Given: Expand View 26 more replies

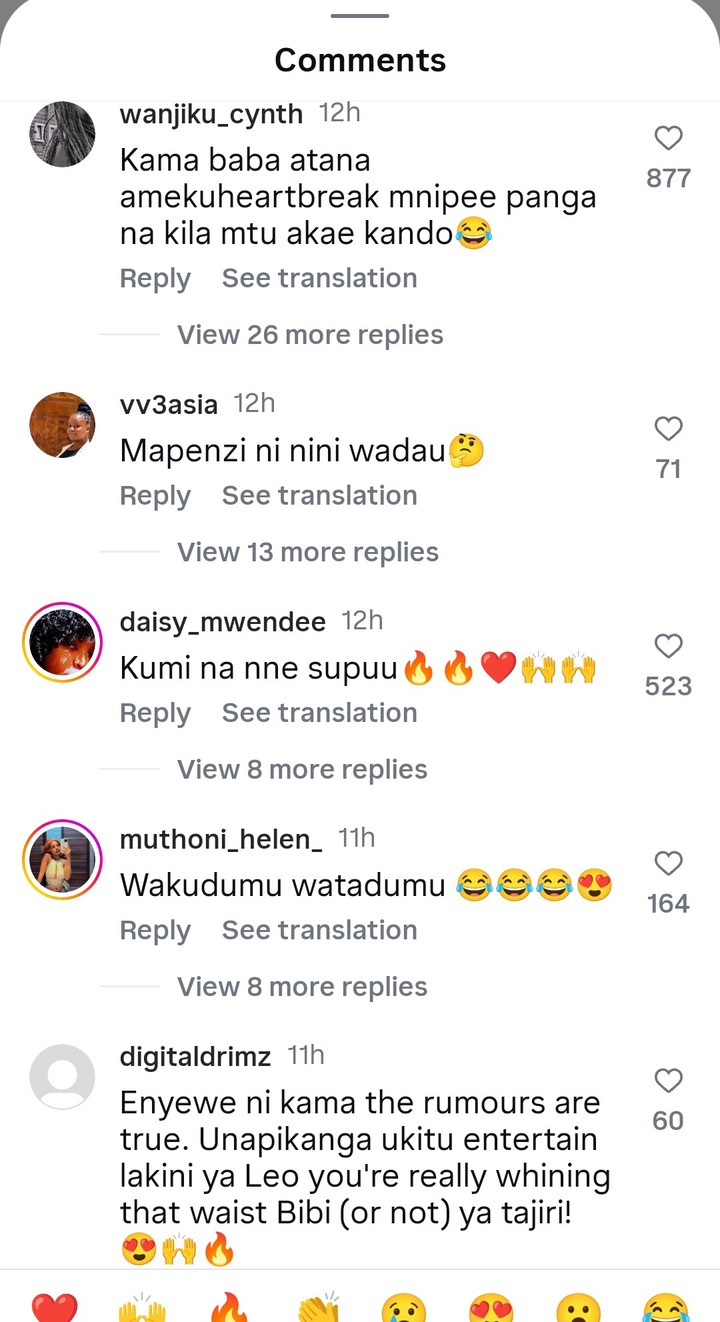Looking at the screenshot, I should click(x=310, y=335).
